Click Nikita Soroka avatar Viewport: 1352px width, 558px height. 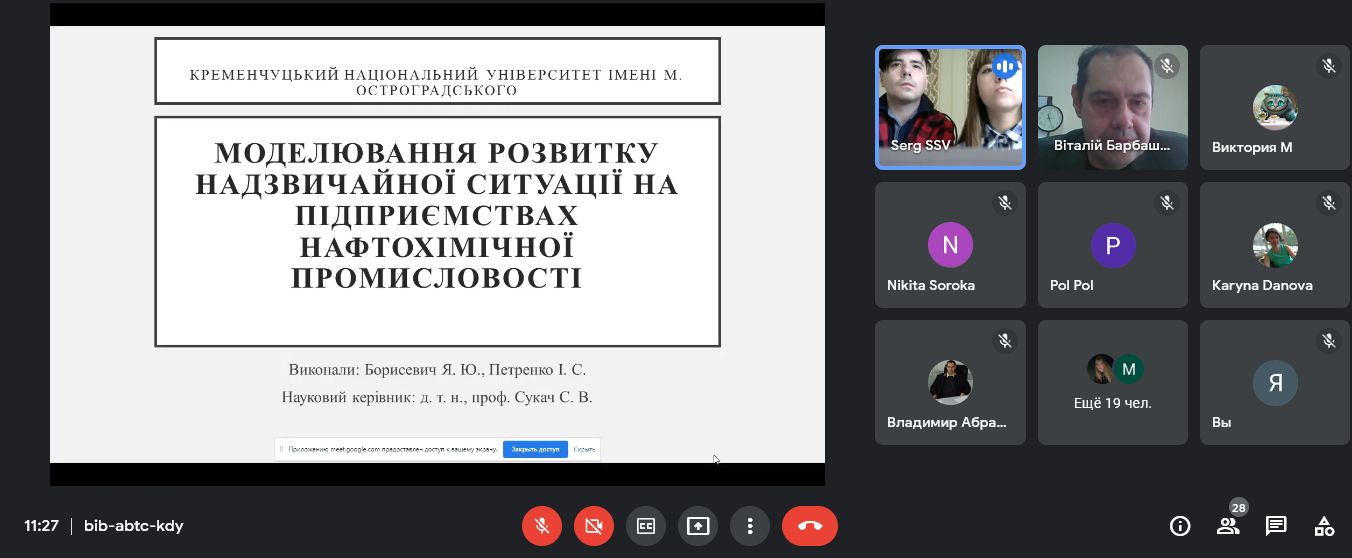pyautogui.click(x=950, y=245)
